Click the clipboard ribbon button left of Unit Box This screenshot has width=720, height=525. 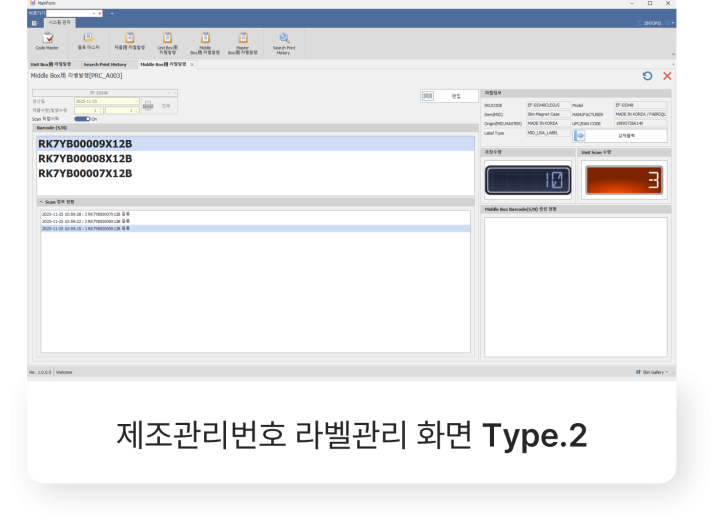[129, 41]
